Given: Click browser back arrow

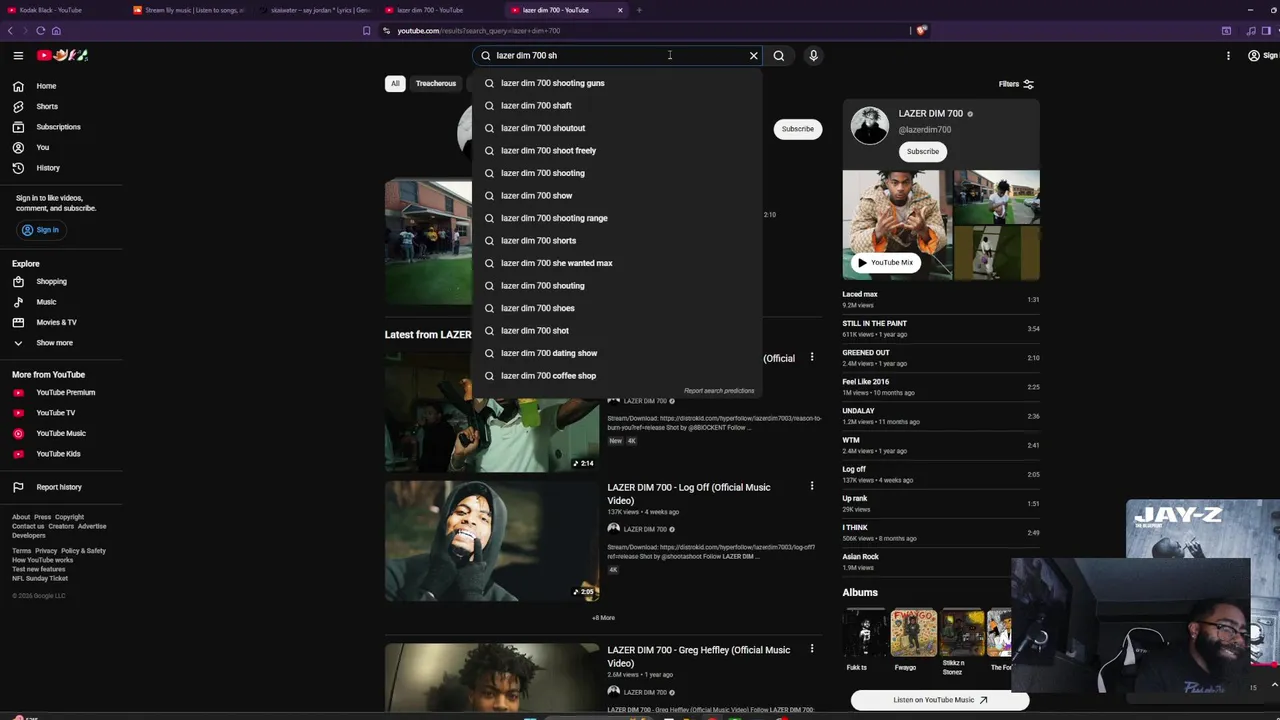Looking at the screenshot, I should [x=10, y=31].
